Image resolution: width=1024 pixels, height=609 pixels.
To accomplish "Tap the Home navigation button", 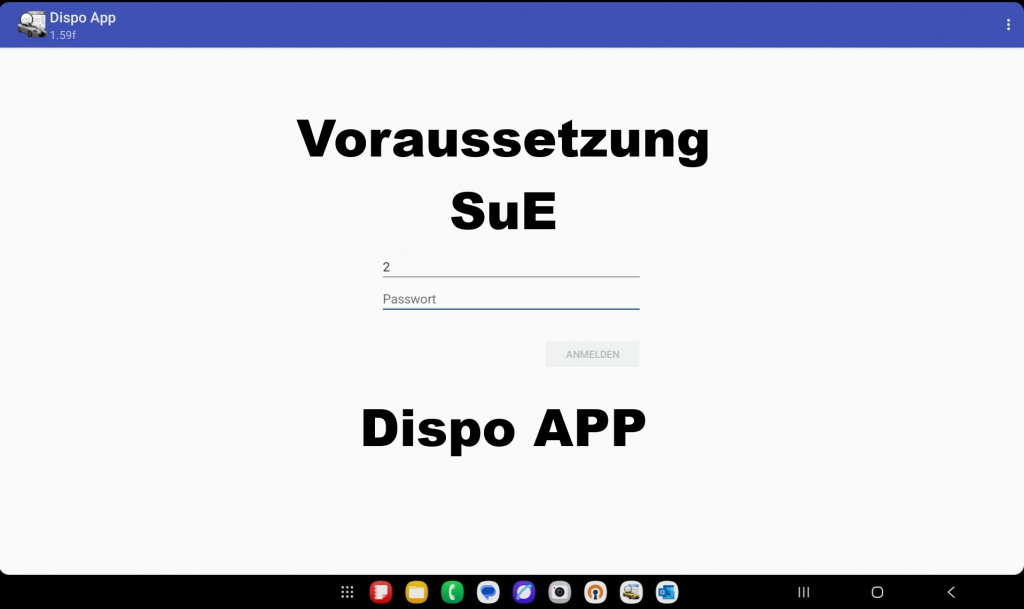I will (877, 592).
